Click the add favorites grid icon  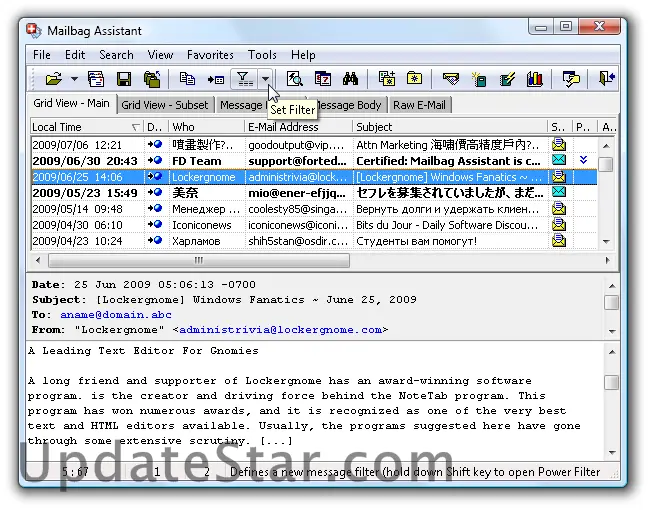coord(386,78)
